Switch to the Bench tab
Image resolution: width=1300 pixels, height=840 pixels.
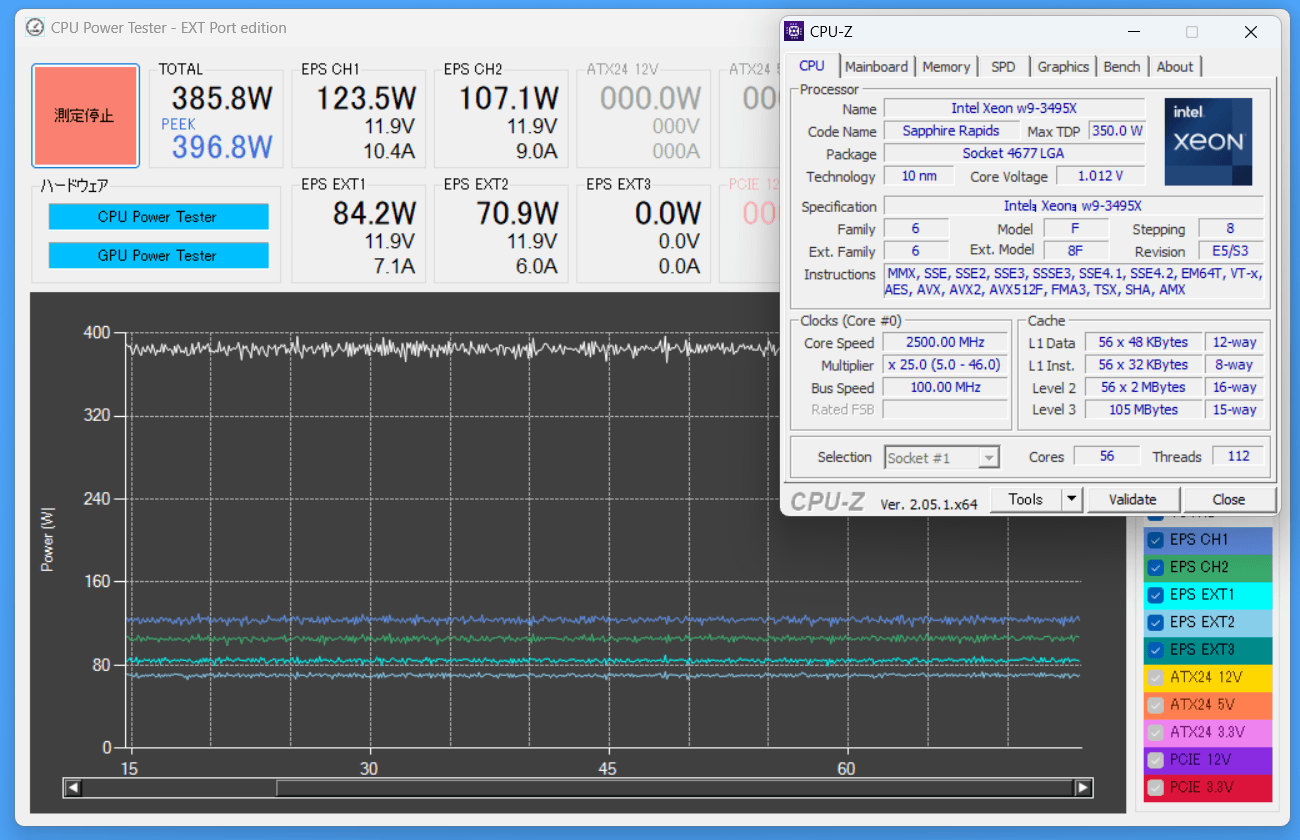point(1122,67)
